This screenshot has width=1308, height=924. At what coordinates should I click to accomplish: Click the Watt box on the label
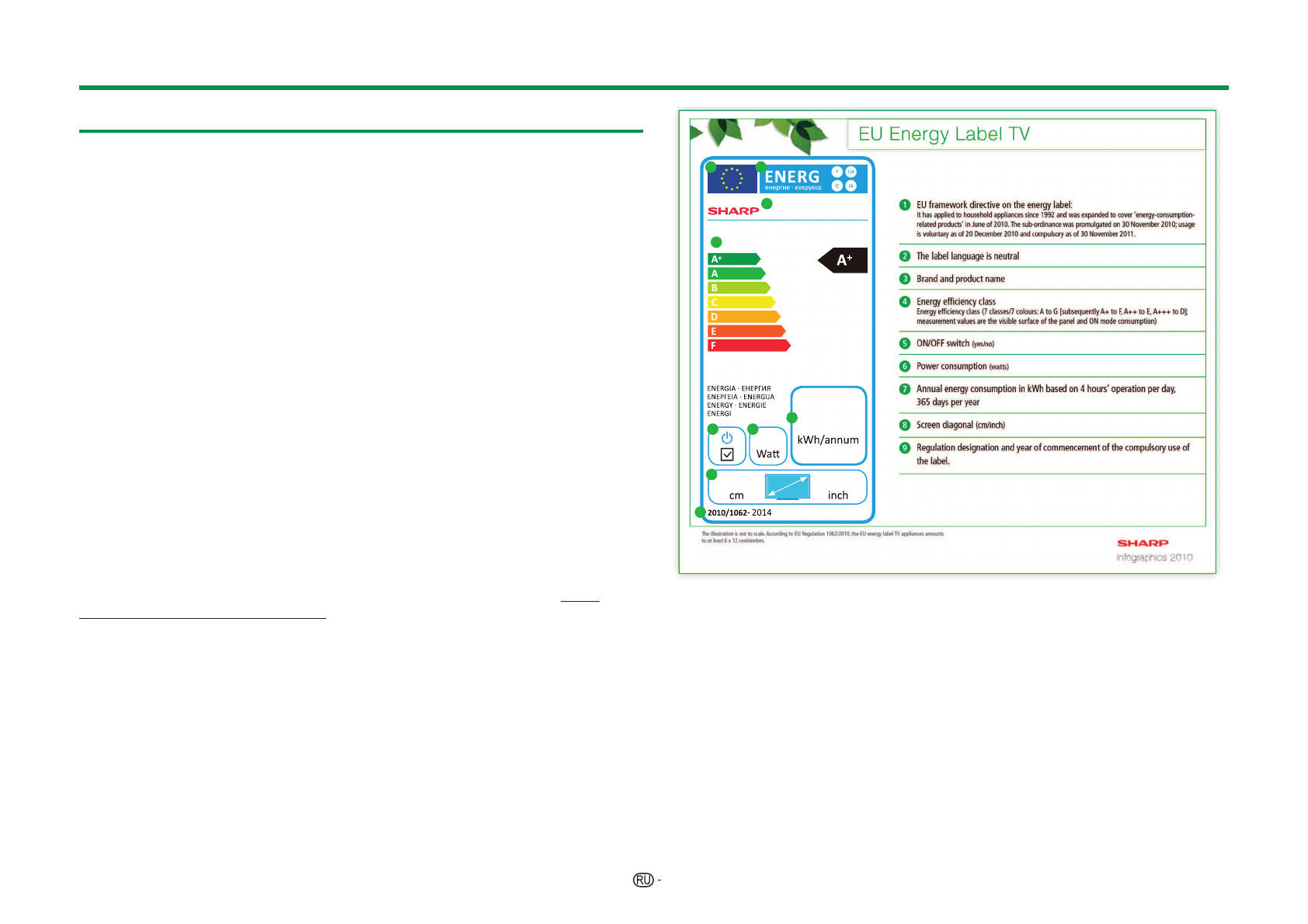tap(768, 447)
